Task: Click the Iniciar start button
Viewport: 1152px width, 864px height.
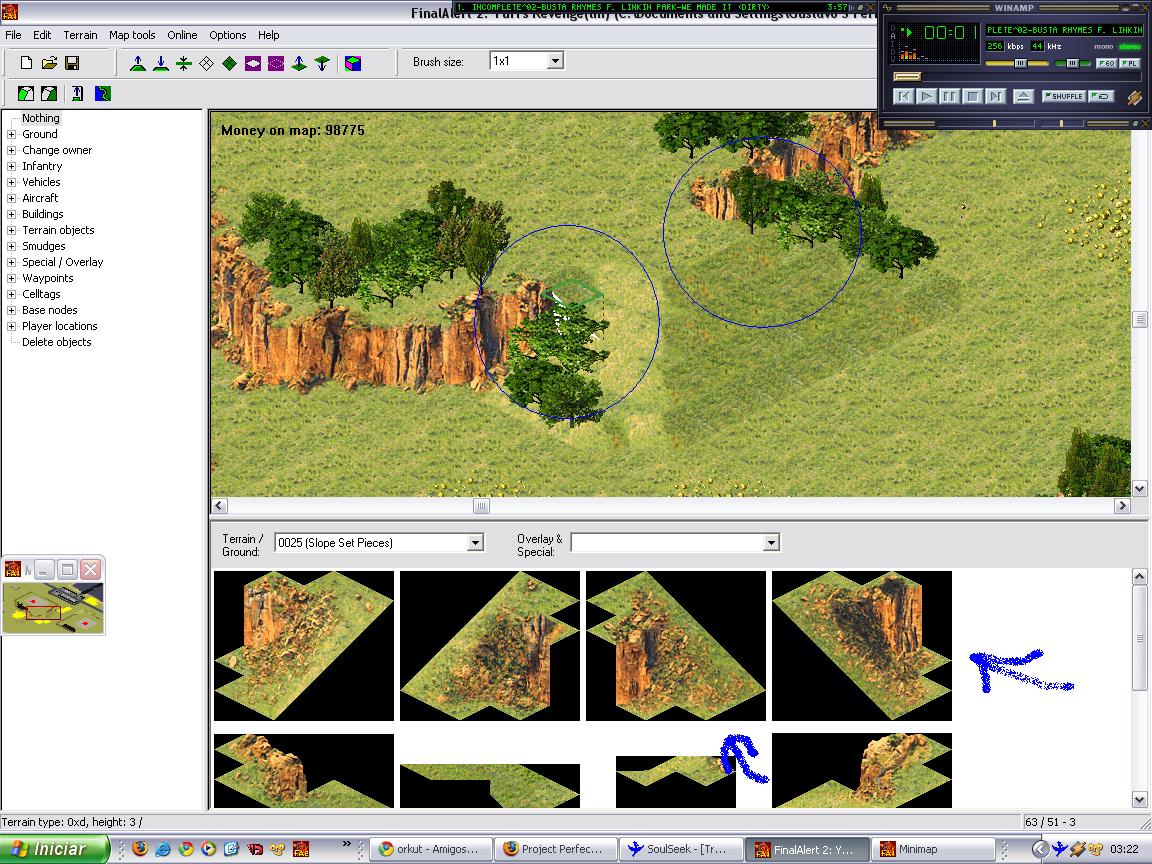Action: (54, 849)
